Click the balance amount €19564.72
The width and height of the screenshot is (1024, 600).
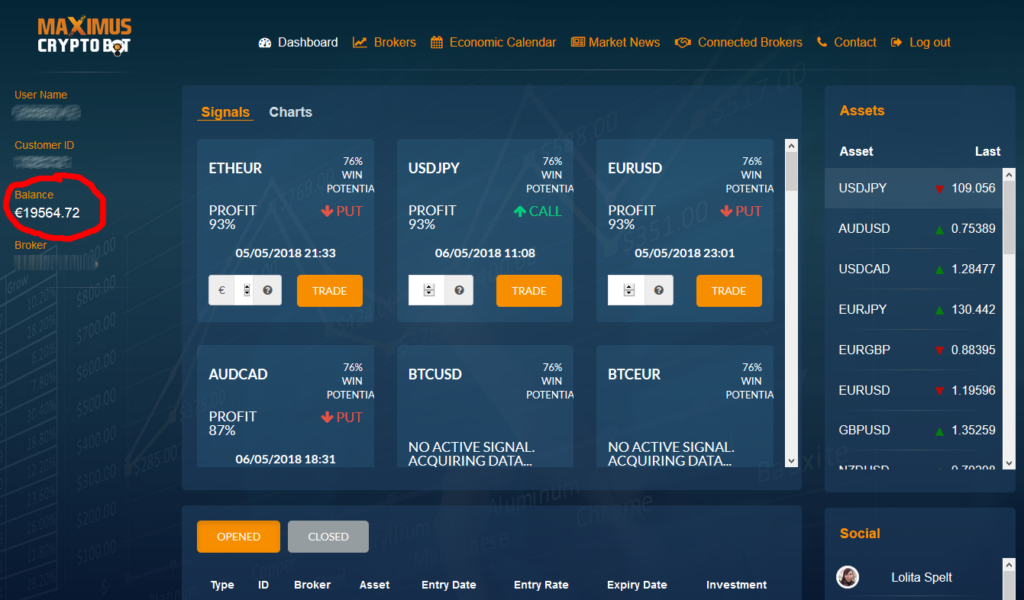coord(47,213)
